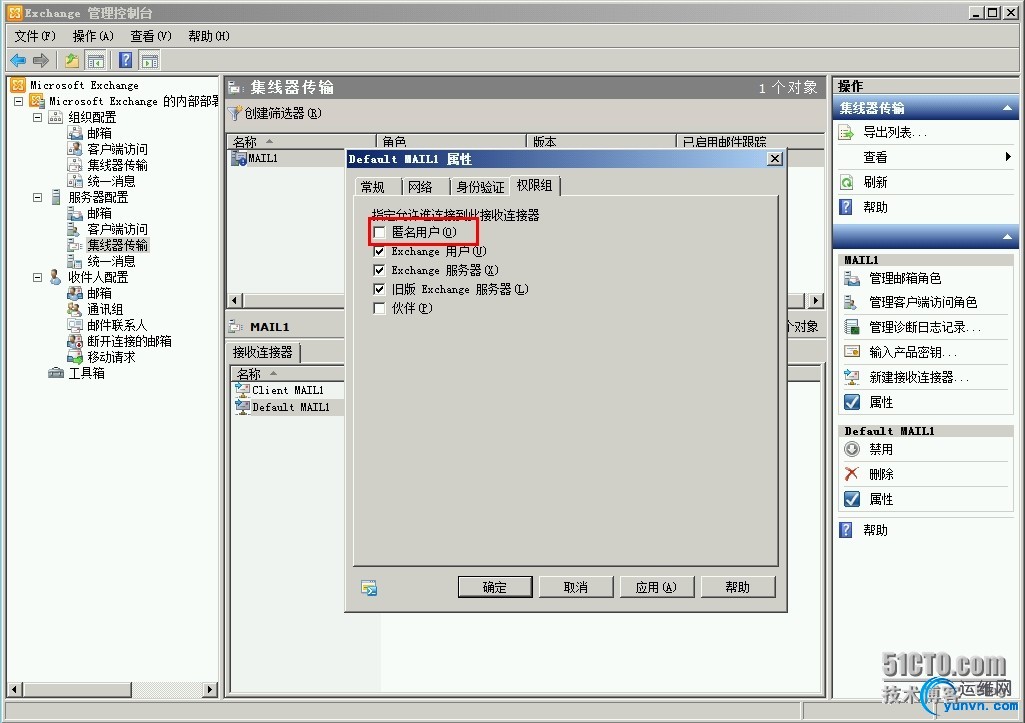Click the MAIL1 server icon in list
The height and width of the screenshot is (723, 1025).
tap(239, 158)
